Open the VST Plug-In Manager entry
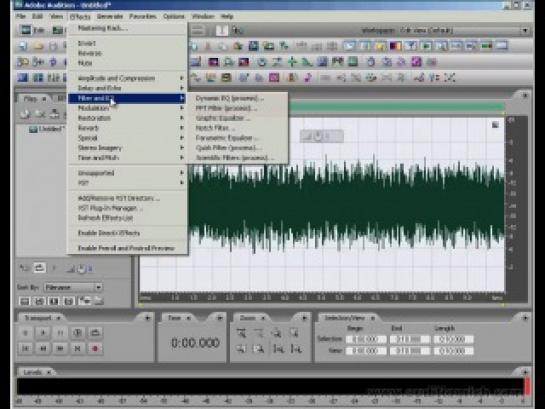The height and width of the screenshot is (409, 545). tap(127, 208)
